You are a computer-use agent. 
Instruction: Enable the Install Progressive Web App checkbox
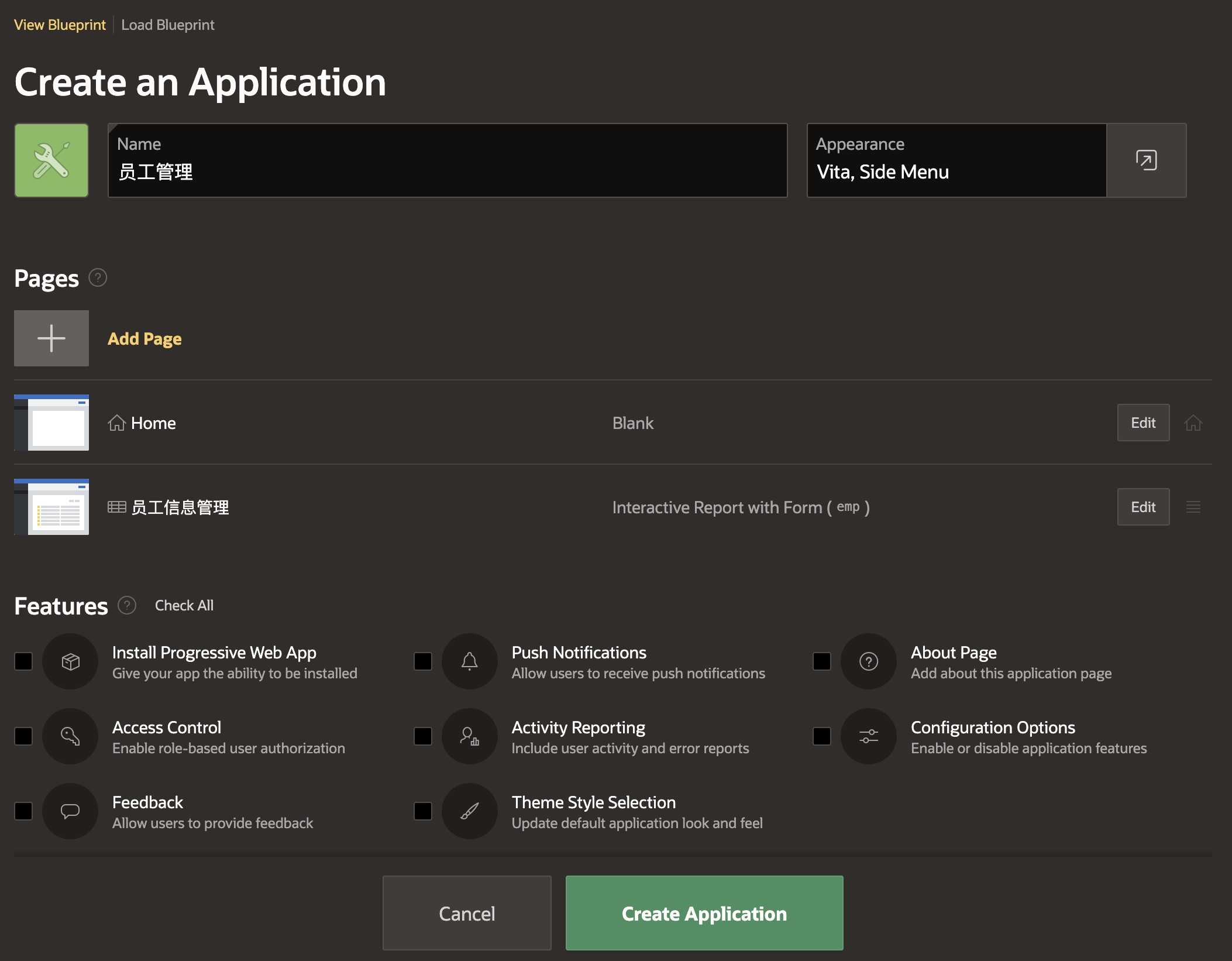[23, 661]
